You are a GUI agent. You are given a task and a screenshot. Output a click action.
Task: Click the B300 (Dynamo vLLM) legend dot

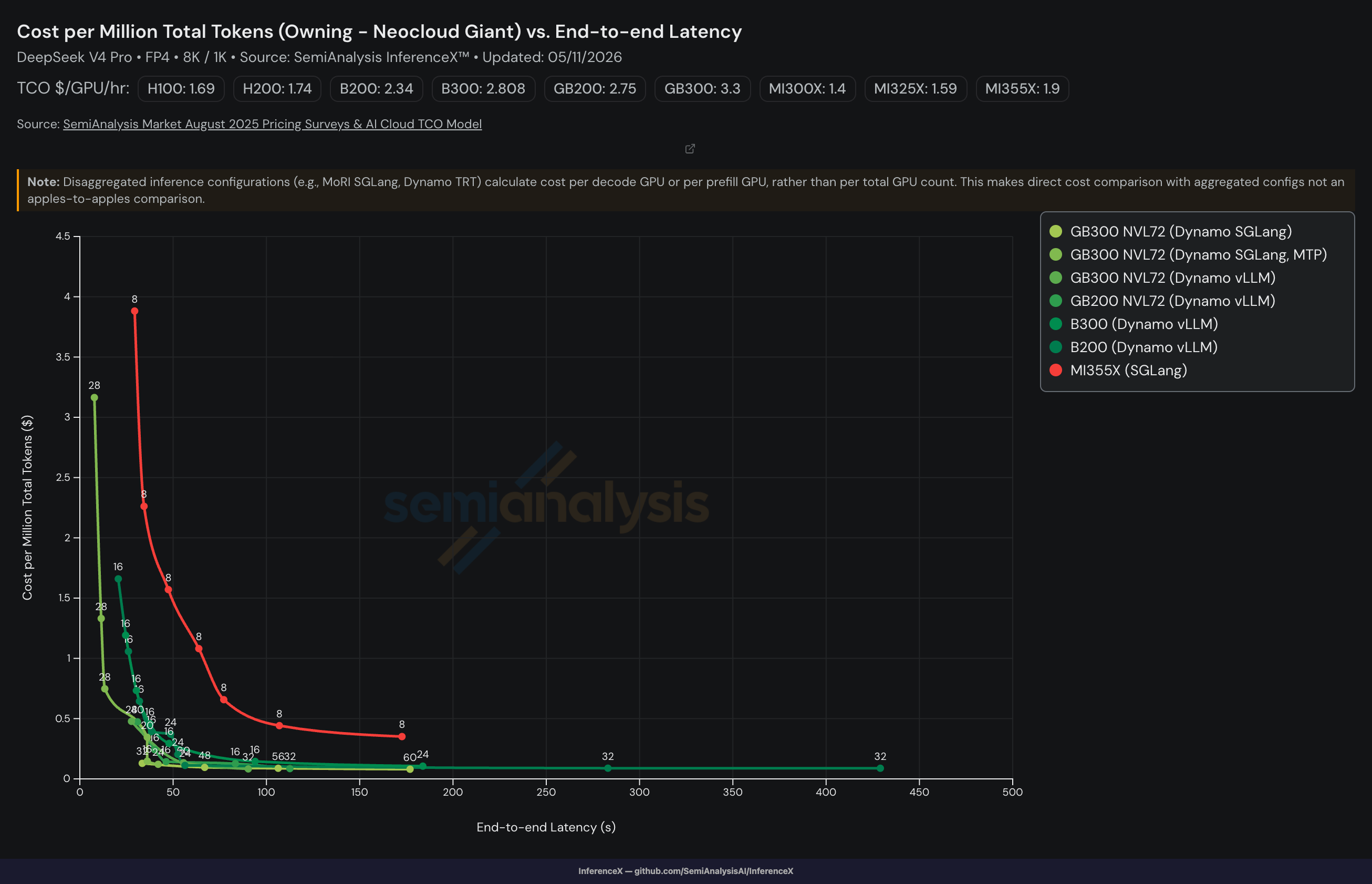pos(1055,324)
